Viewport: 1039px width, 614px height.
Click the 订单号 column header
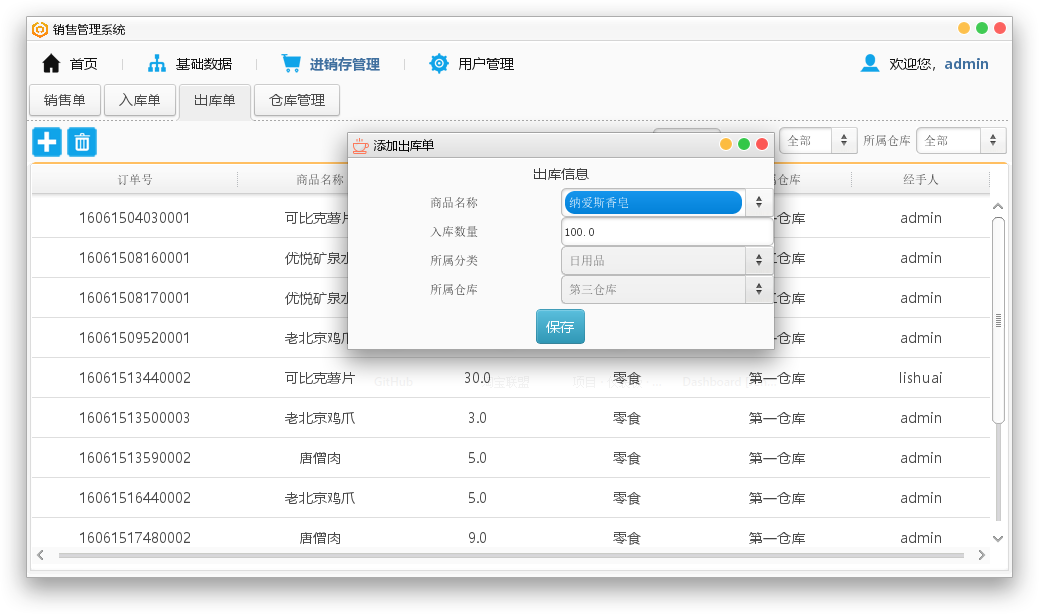coord(135,179)
